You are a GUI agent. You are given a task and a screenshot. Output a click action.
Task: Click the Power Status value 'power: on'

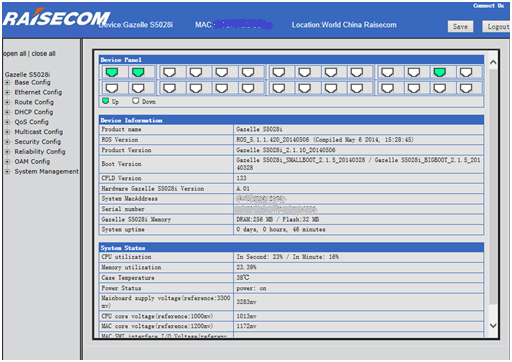(251, 288)
